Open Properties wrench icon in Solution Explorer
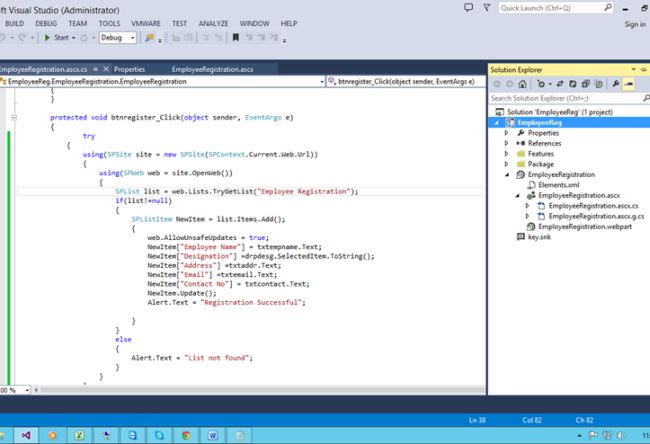Screen dimensions: 650x444 coord(616,85)
